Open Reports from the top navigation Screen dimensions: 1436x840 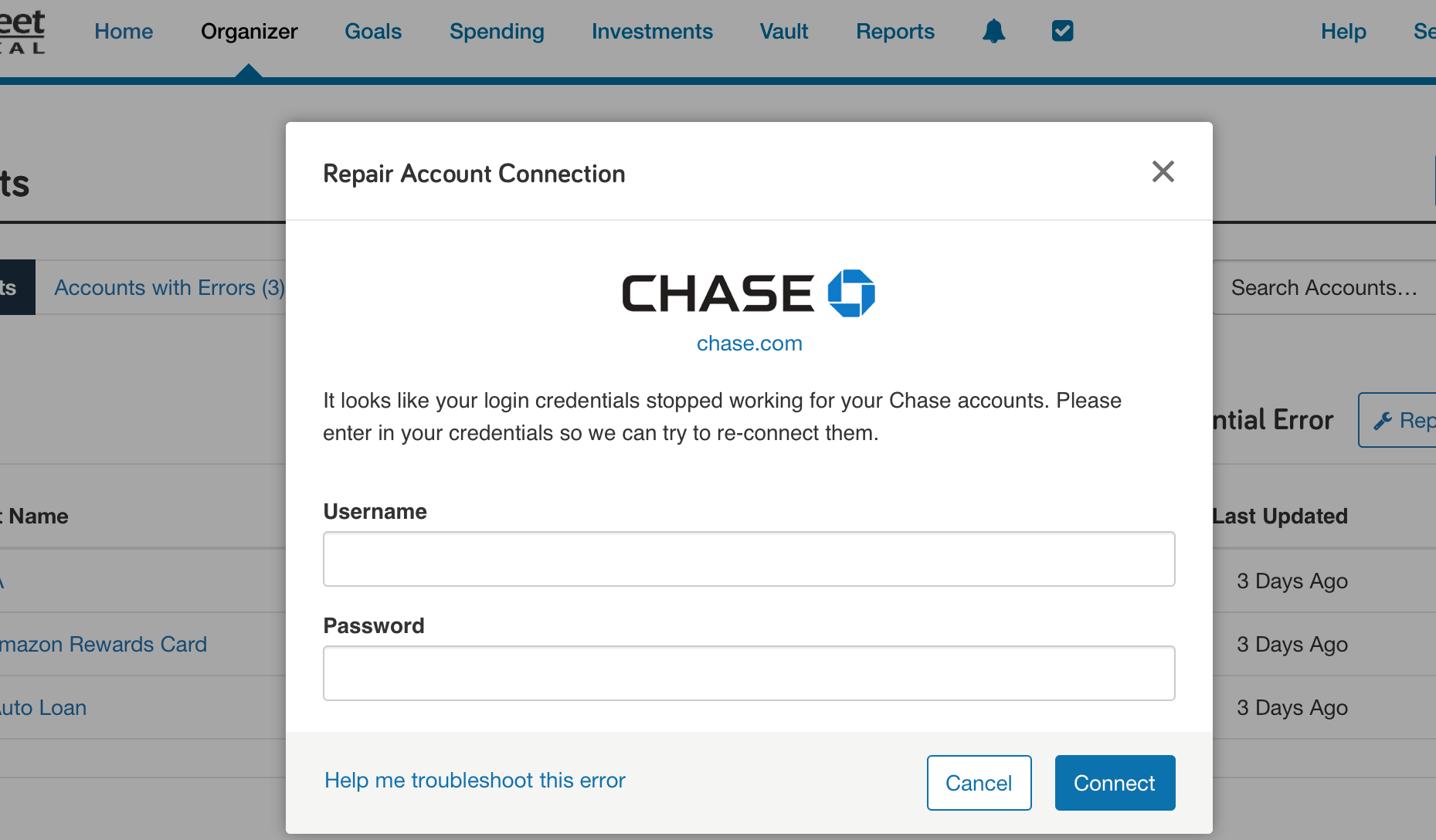pyautogui.click(x=895, y=31)
